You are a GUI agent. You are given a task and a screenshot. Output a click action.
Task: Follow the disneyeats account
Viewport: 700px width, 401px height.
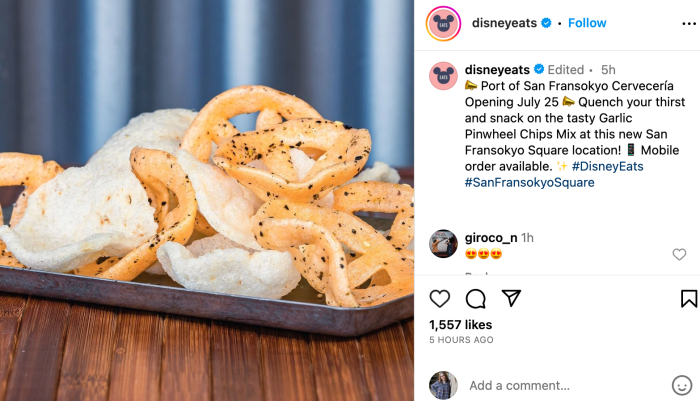click(x=587, y=23)
